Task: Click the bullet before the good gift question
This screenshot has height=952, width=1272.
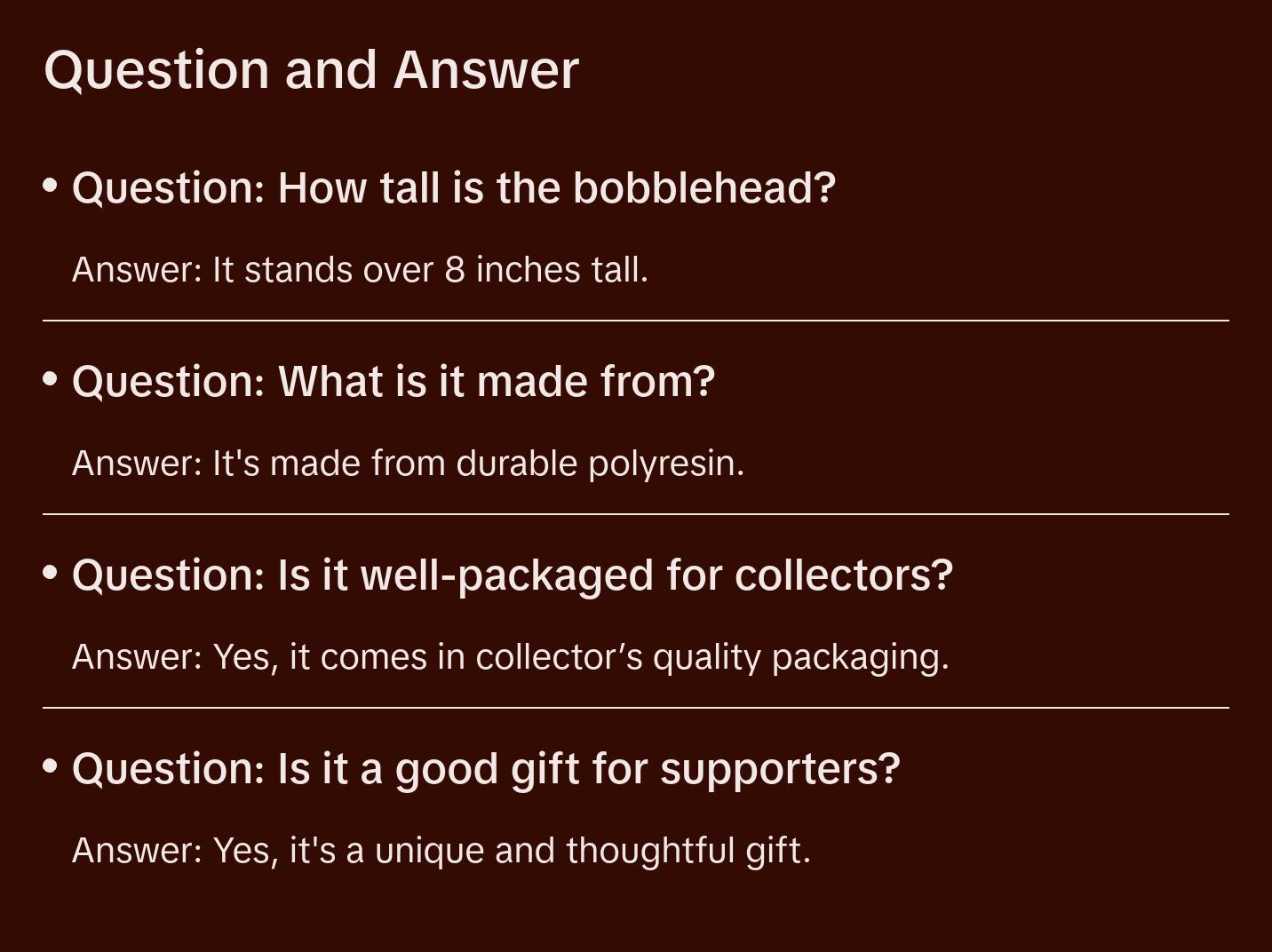Action: [x=51, y=766]
